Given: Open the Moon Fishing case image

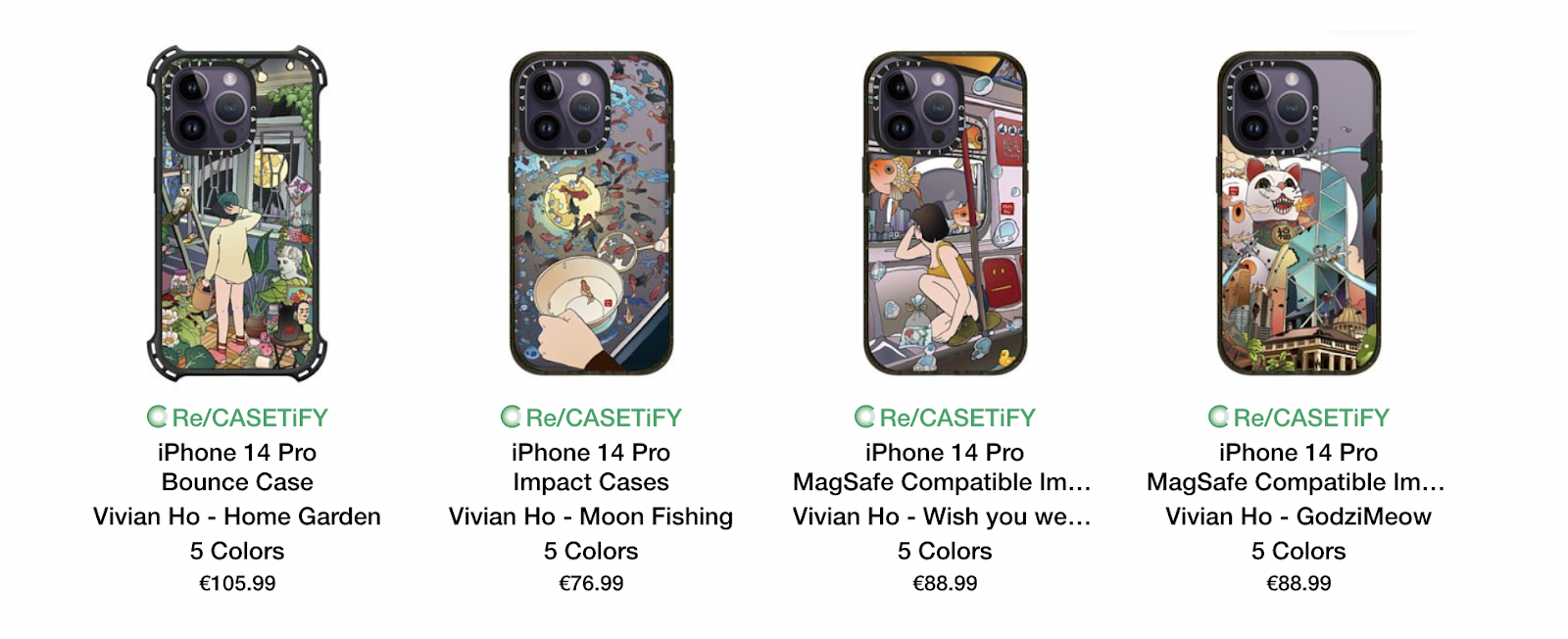Looking at the screenshot, I should [591, 213].
